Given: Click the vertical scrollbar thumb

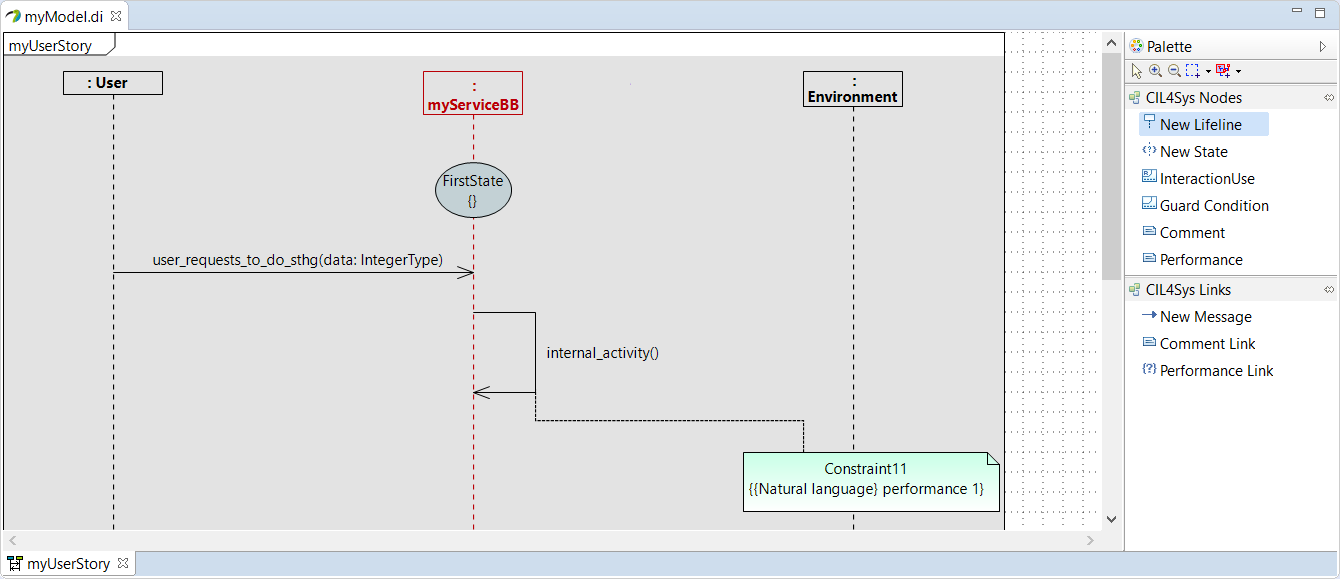Looking at the screenshot, I should click(1112, 166).
